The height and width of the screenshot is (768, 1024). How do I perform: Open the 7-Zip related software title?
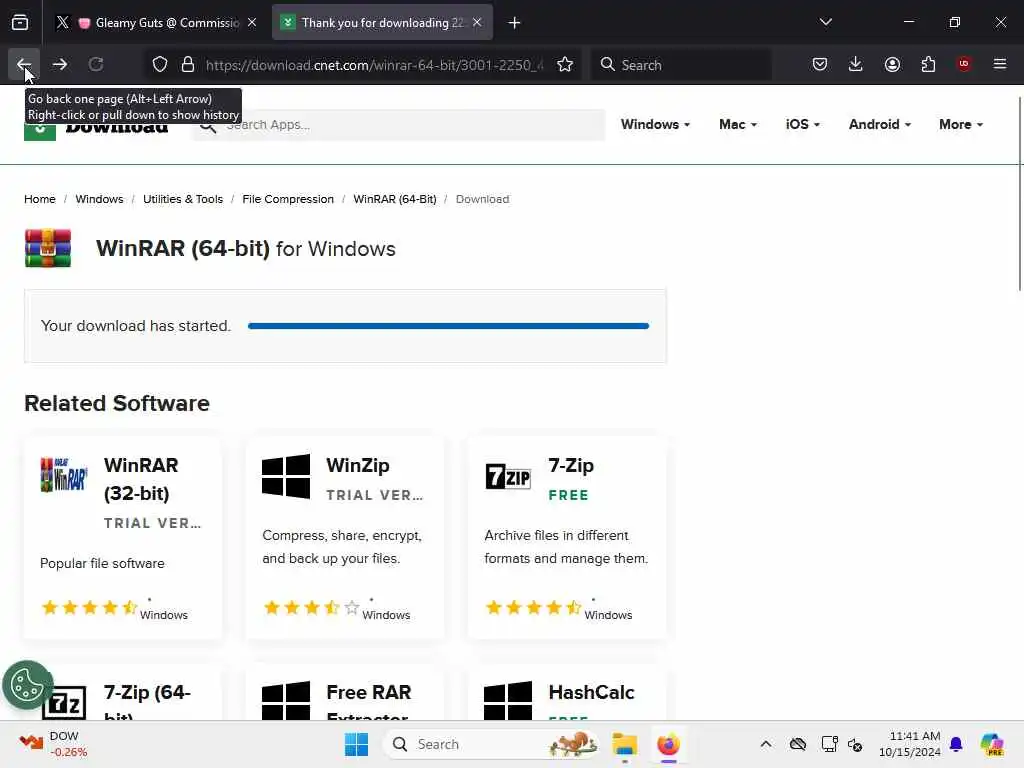click(571, 466)
